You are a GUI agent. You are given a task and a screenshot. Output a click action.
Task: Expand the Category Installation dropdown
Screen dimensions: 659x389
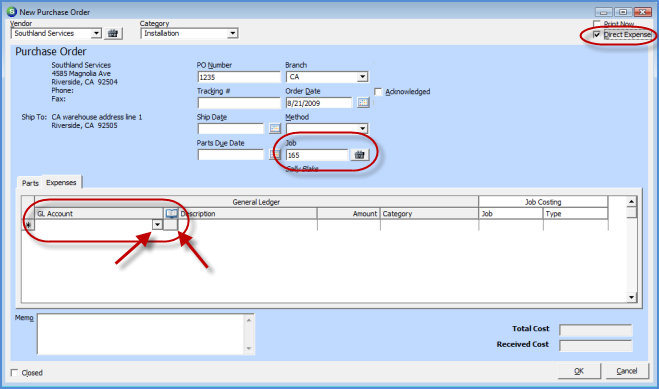(232, 33)
